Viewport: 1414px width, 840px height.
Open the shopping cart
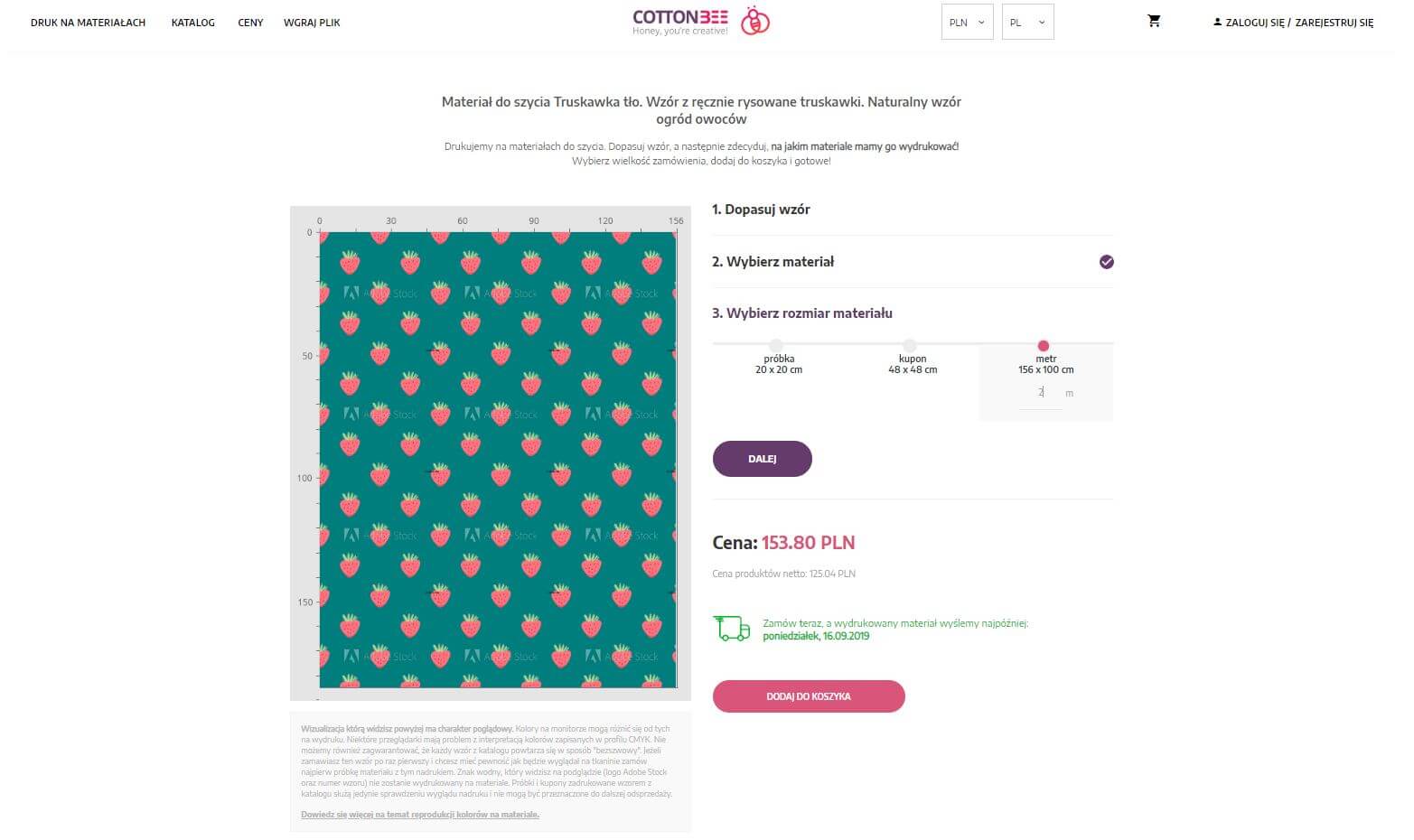1154,21
